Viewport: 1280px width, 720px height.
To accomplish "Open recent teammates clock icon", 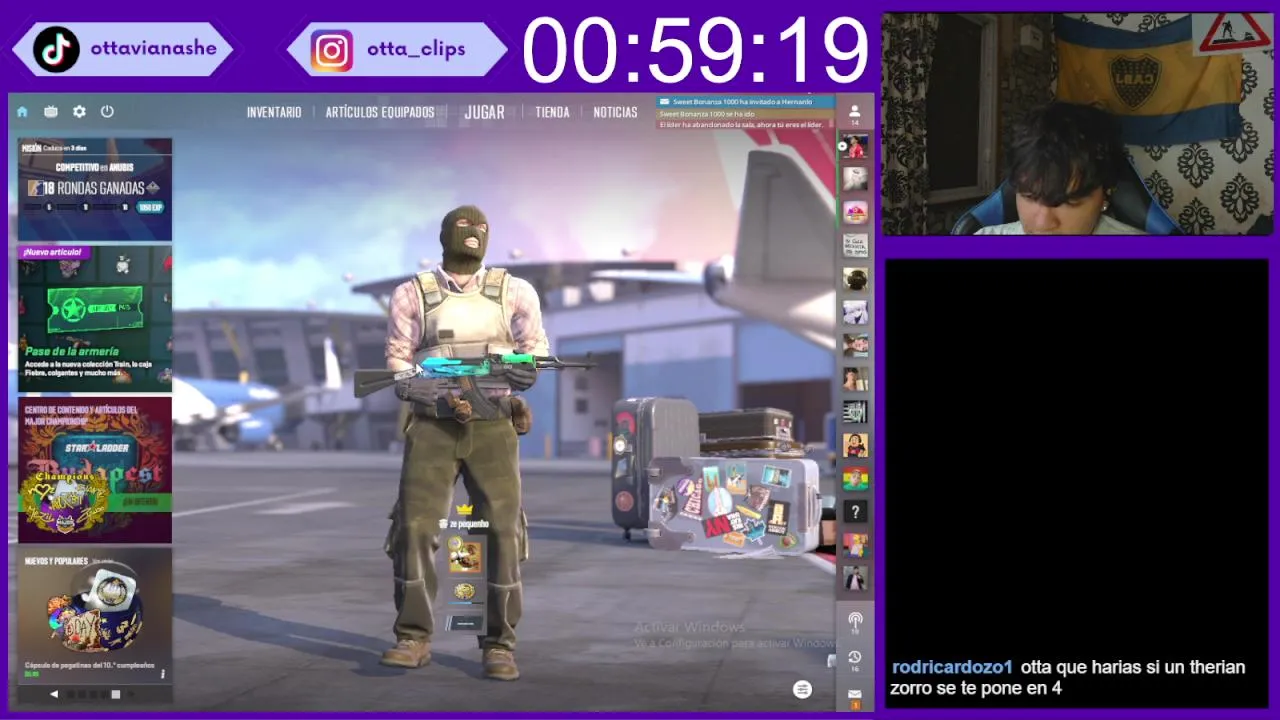I will [855, 660].
